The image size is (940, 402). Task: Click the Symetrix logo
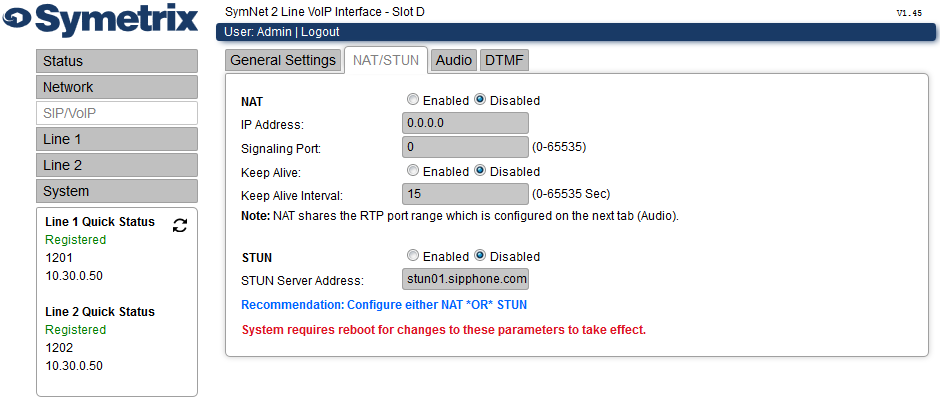100,20
